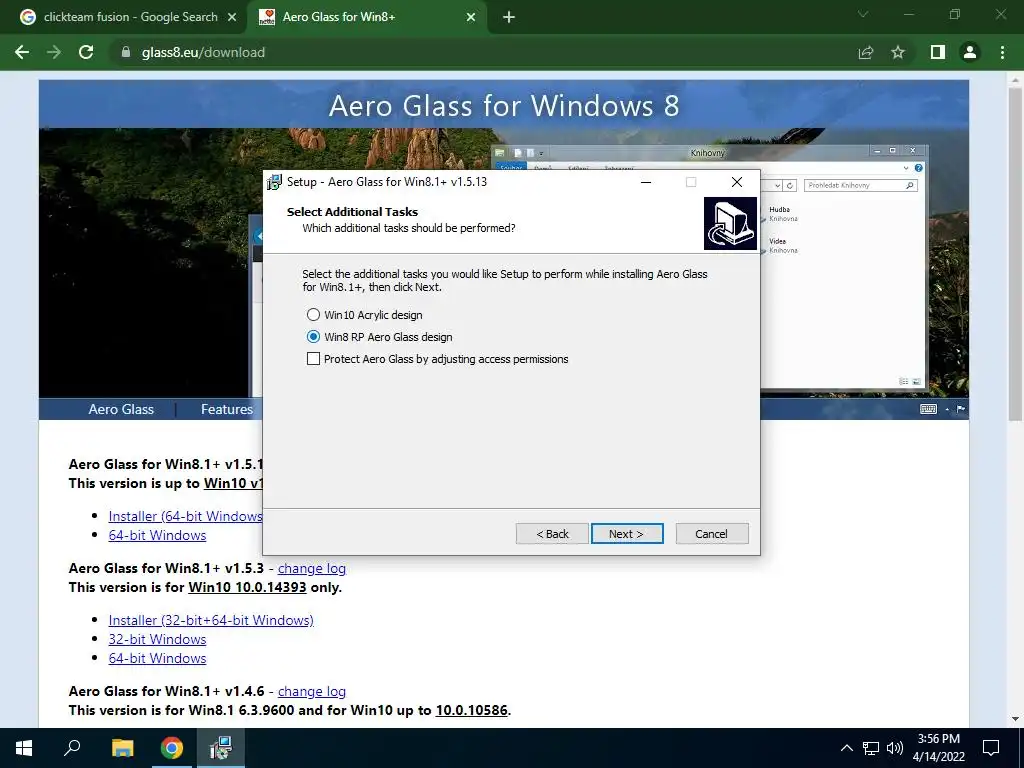Viewport: 1024px width, 768px height.
Task: Open the tab search chevron in Chrome
Action: (863, 14)
